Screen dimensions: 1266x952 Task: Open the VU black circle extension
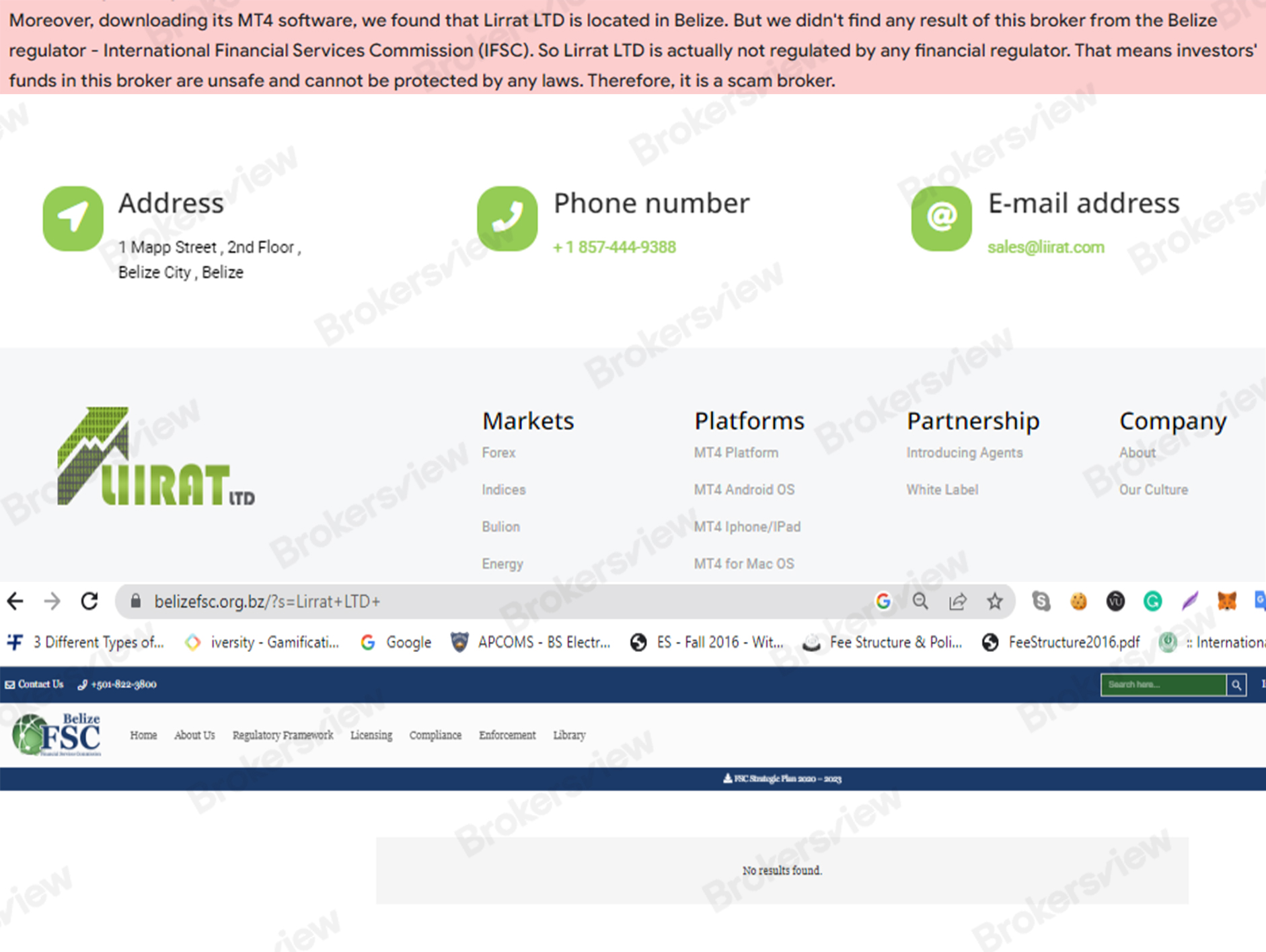tap(1115, 601)
